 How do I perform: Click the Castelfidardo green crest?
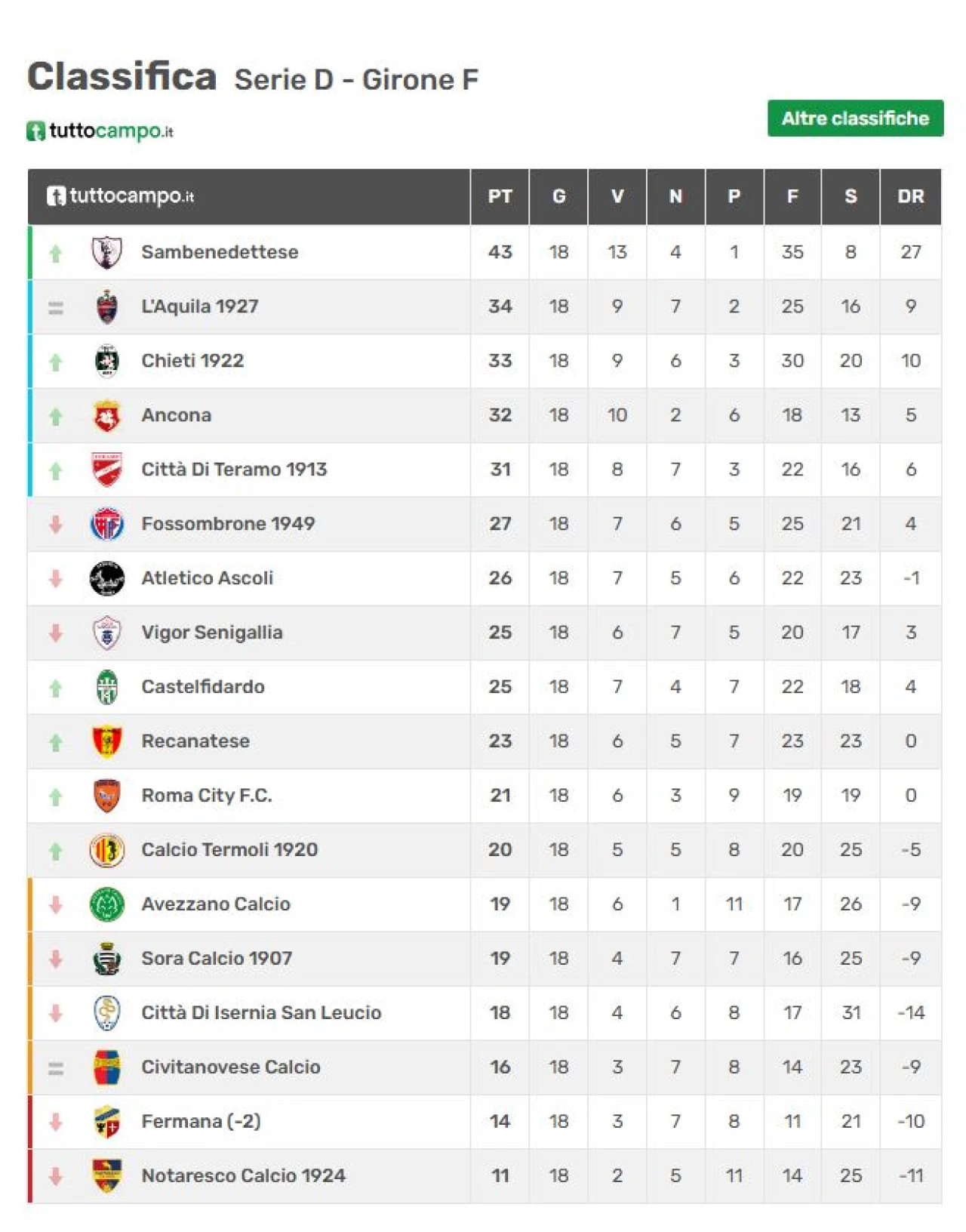pos(106,687)
